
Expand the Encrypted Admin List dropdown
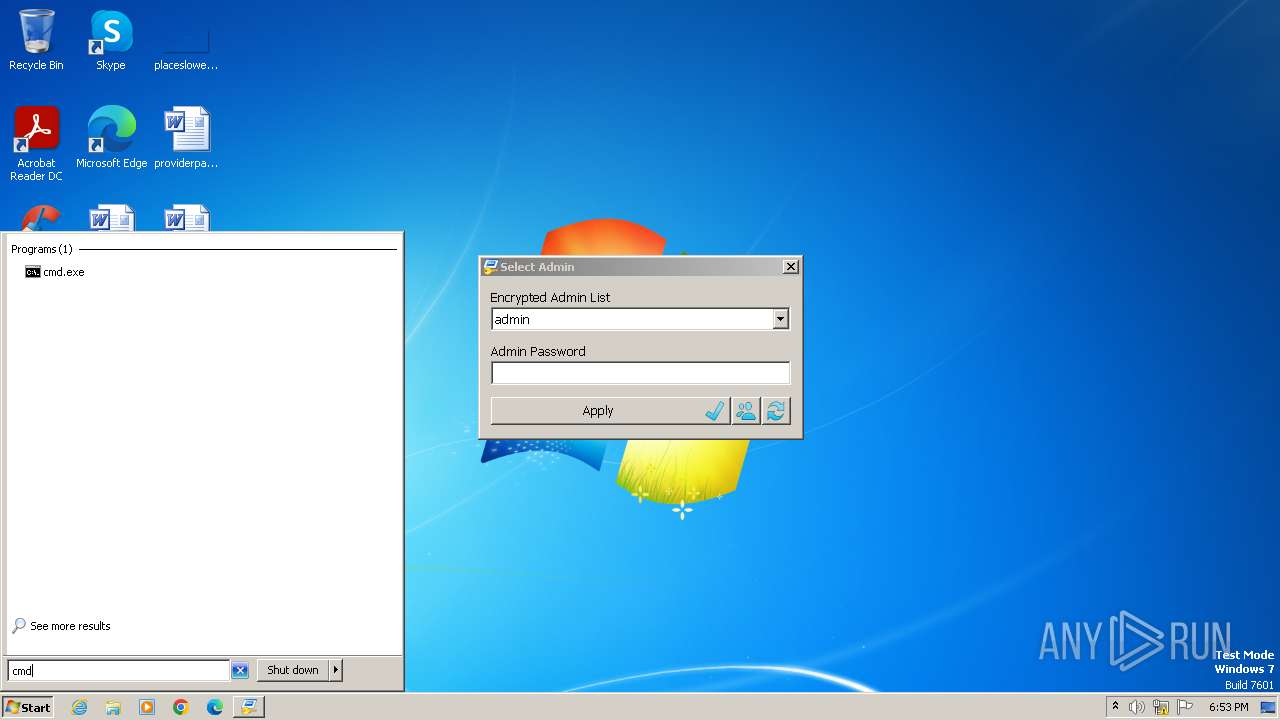click(x=780, y=319)
